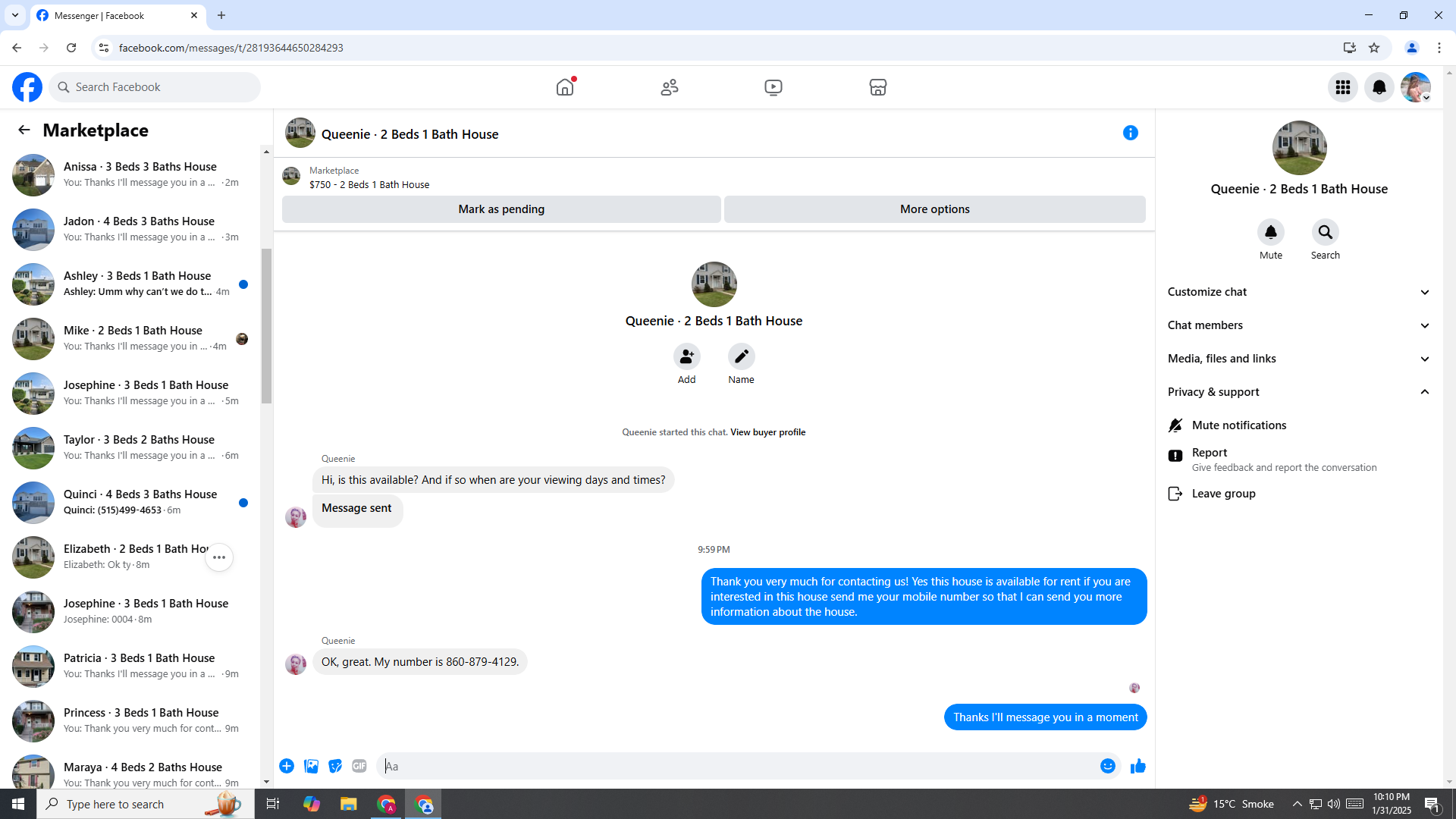Screen dimensions: 1456x819
Task: Open Copilot from the taskbar
Action: coord(312,804)
